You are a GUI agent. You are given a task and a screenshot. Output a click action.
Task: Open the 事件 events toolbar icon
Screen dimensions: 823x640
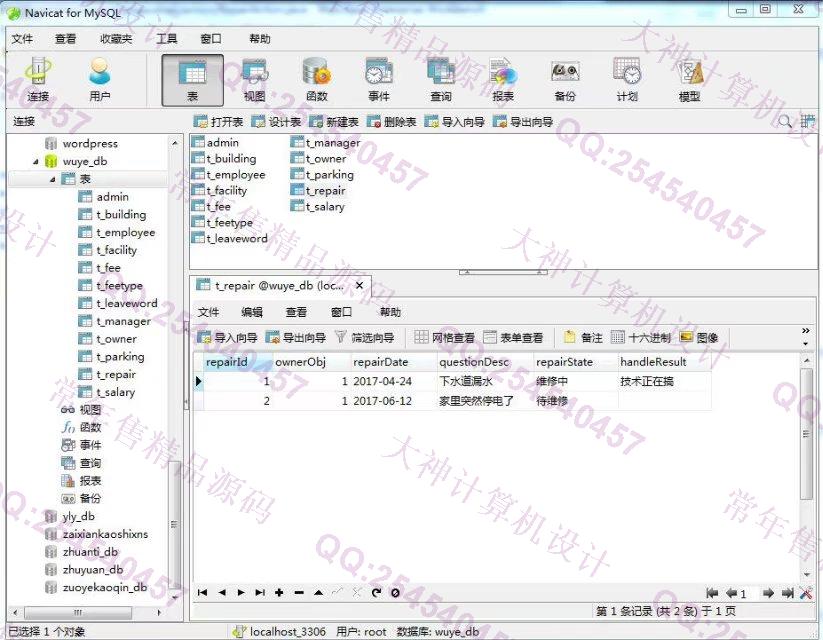tap(379, 80)
